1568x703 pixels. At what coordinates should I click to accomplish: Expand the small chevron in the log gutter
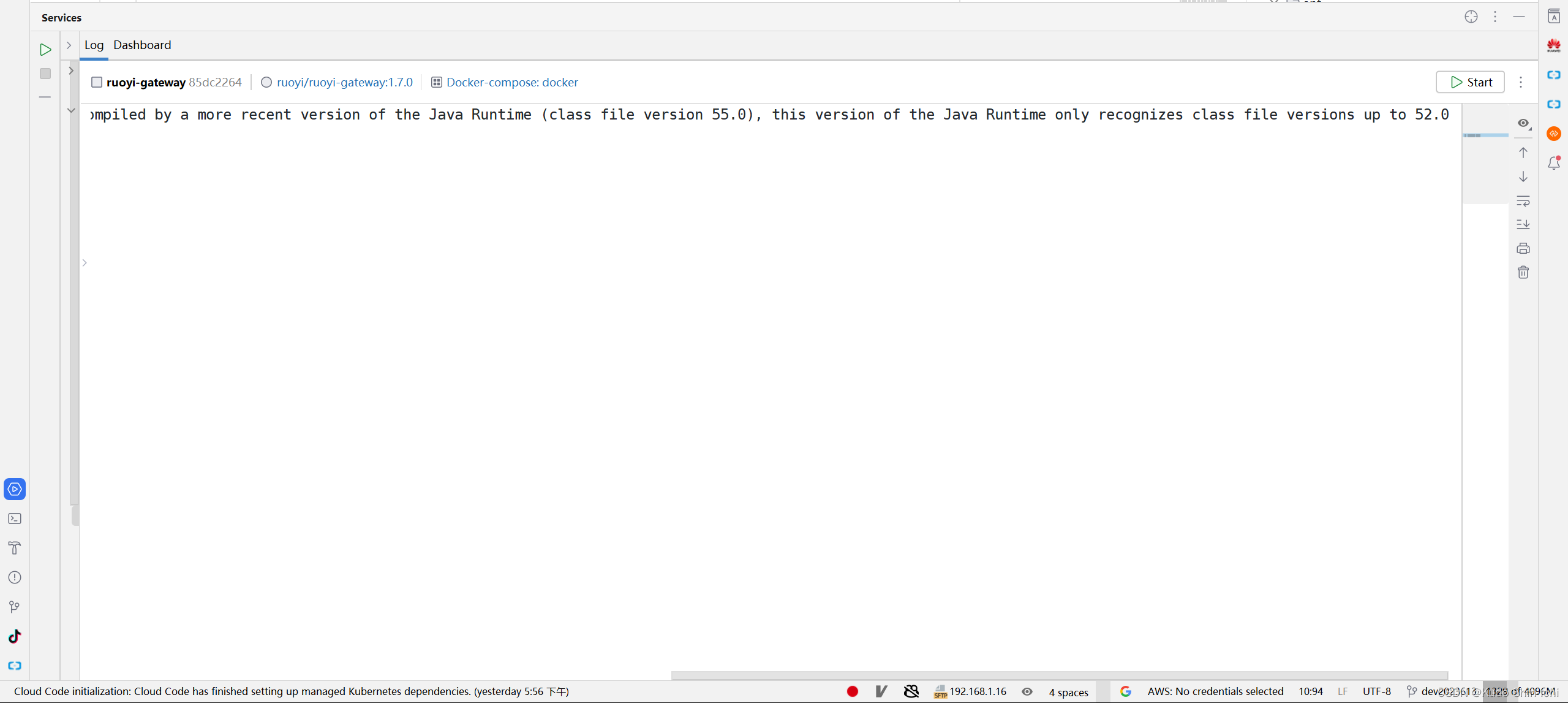click(85, 263)
